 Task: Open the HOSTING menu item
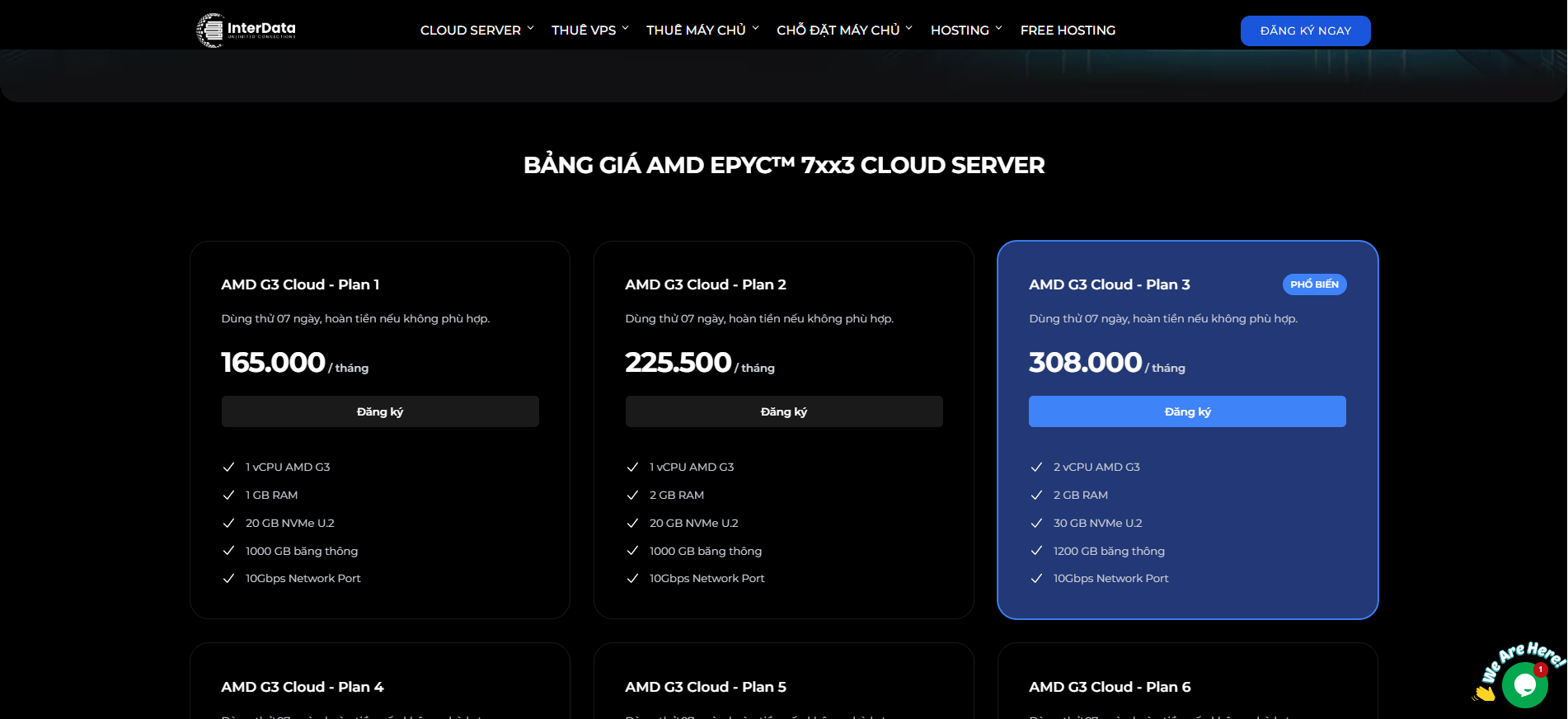pos(965,31)
